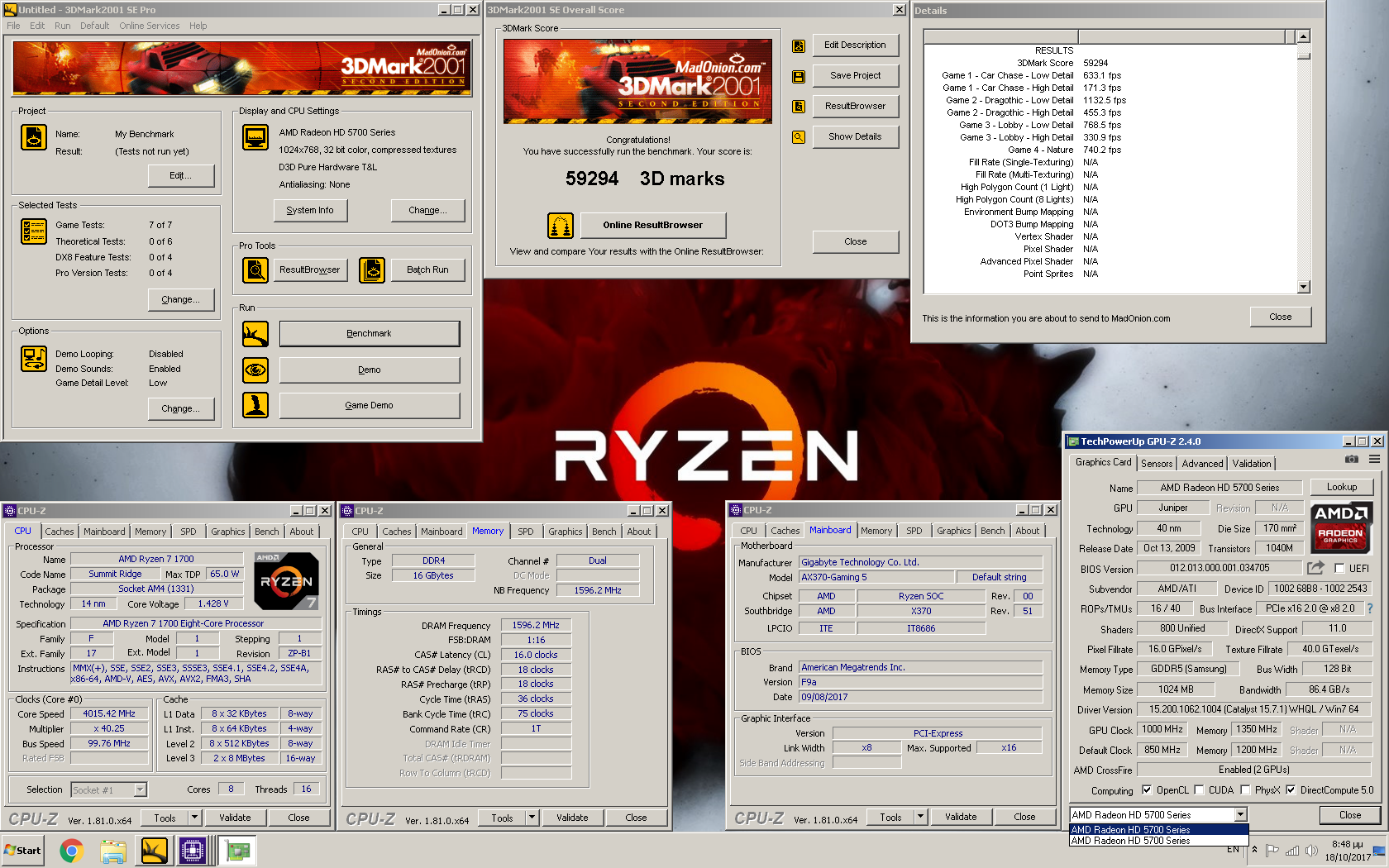Click the System Info button
The width and height of the screenshot is (1389, 868).
point(310,211)
